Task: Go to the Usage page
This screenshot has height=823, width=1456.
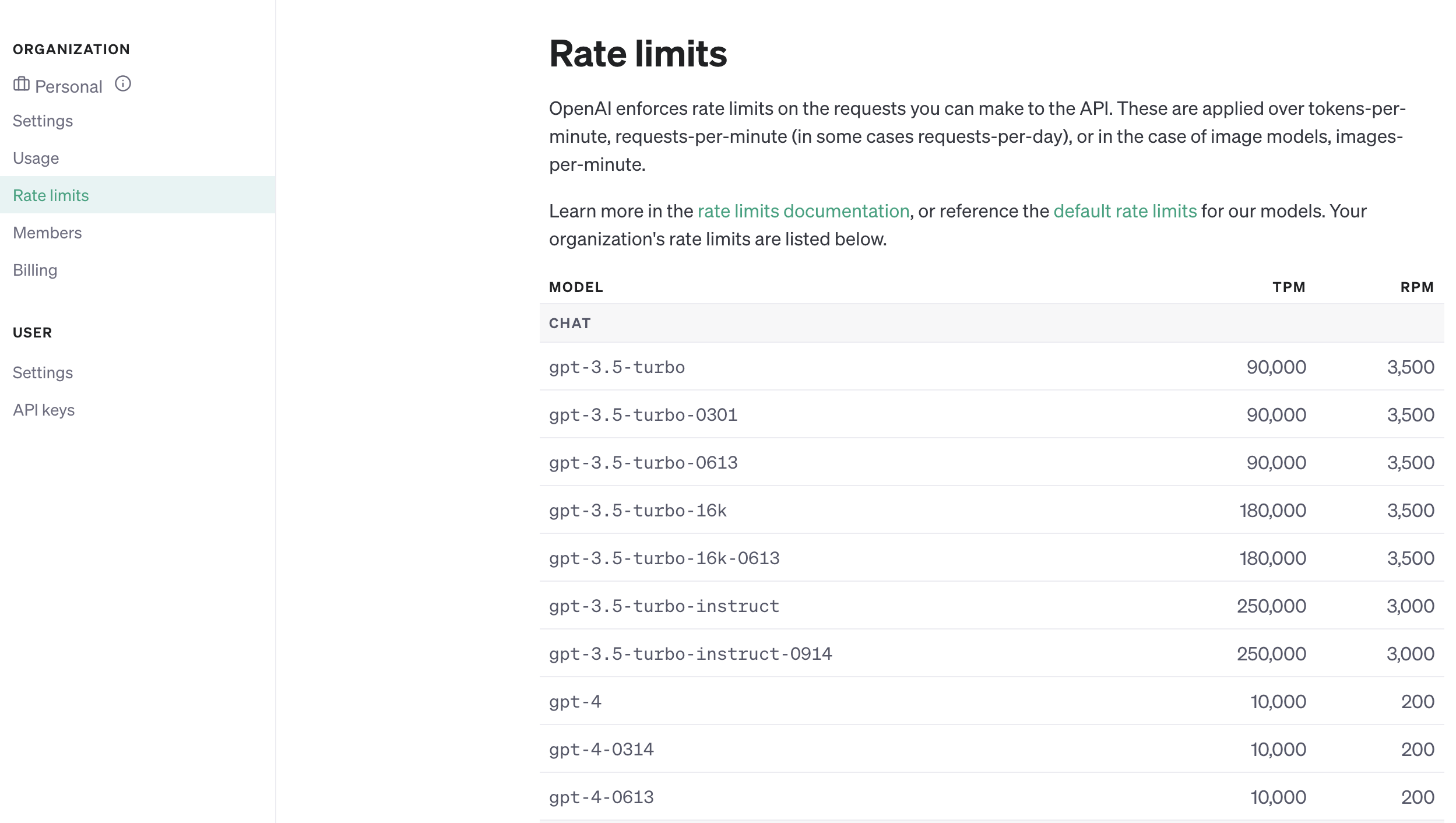Action: (36, 158)
